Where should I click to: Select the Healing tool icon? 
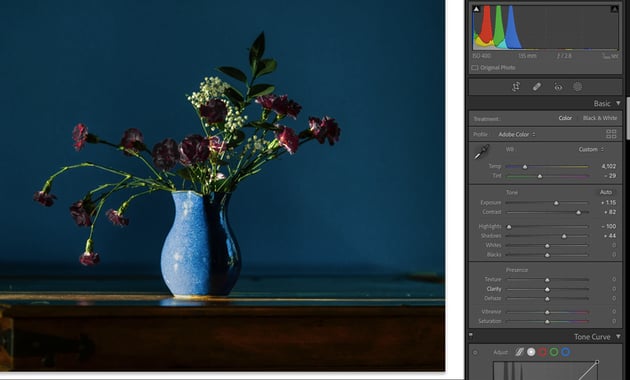537,87
